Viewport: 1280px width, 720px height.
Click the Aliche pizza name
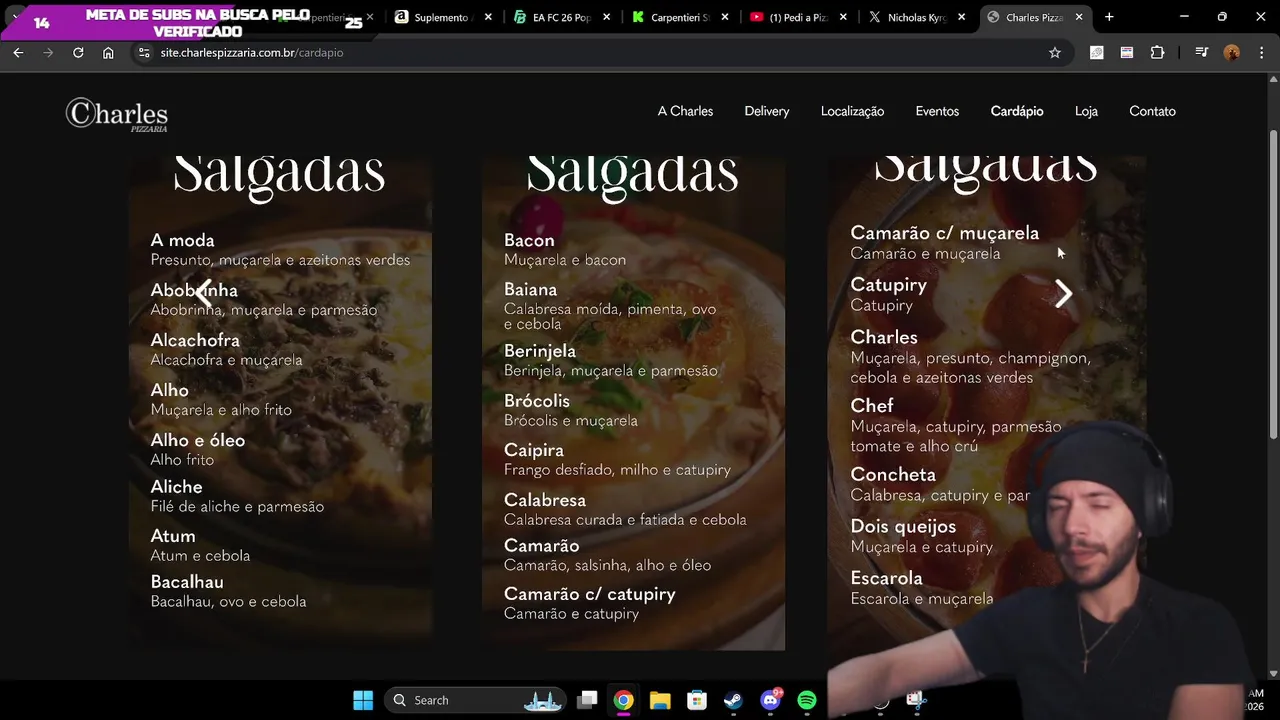pyautogui.click(x=176, y=487)
